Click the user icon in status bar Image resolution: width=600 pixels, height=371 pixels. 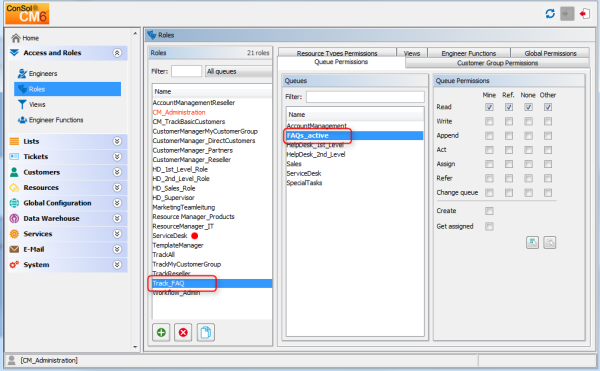[x=12, y=360]
